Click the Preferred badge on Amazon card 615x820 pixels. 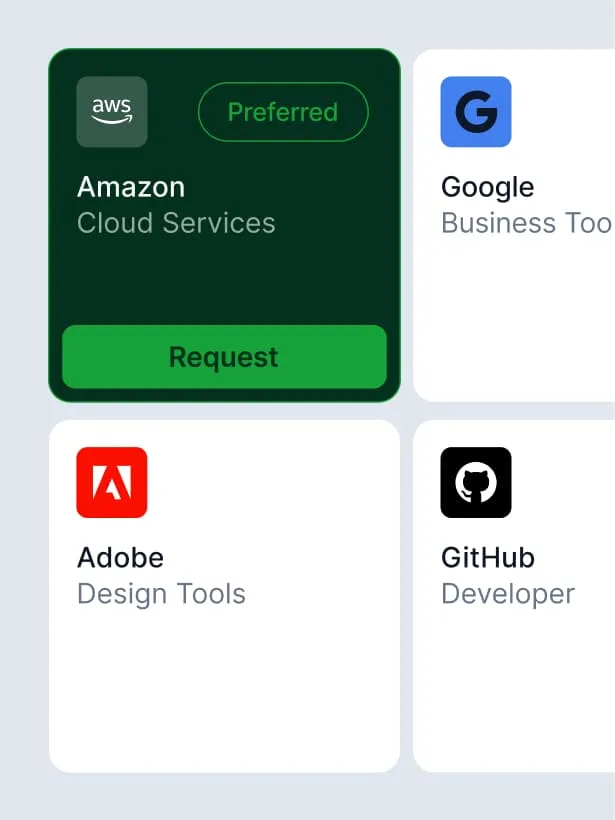click(x=283, y=112)
